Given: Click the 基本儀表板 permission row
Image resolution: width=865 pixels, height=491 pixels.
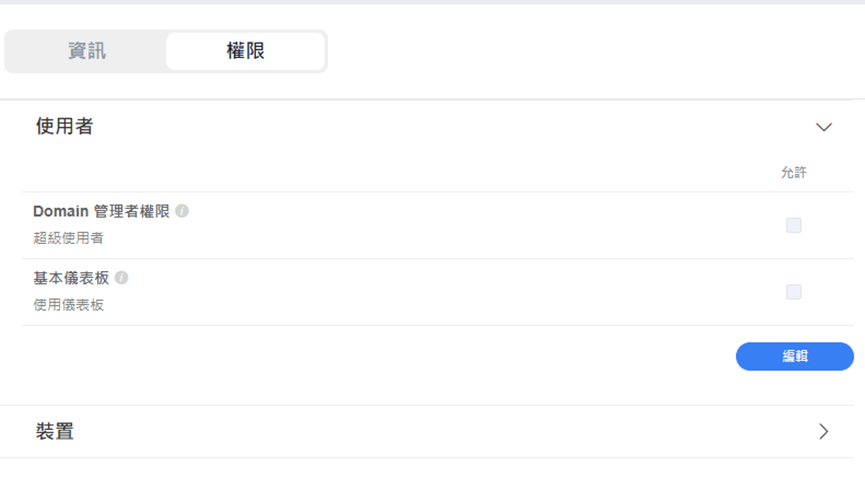Looking at the screenshot, I should tap(438, 292).
